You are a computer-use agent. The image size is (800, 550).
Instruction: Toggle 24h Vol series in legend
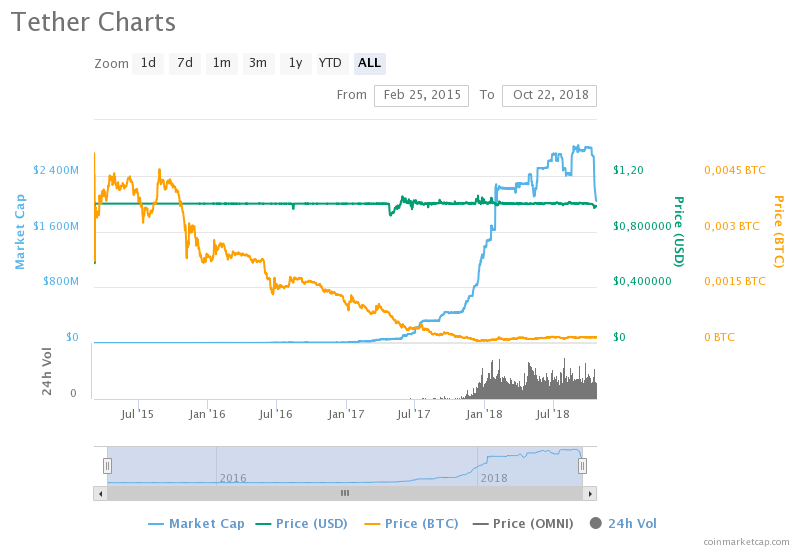point(623,524)
